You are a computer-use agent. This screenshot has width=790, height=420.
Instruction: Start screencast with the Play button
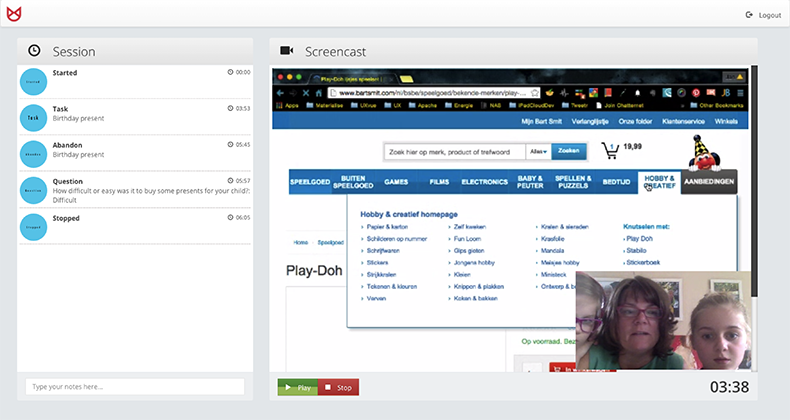(298, 387)
